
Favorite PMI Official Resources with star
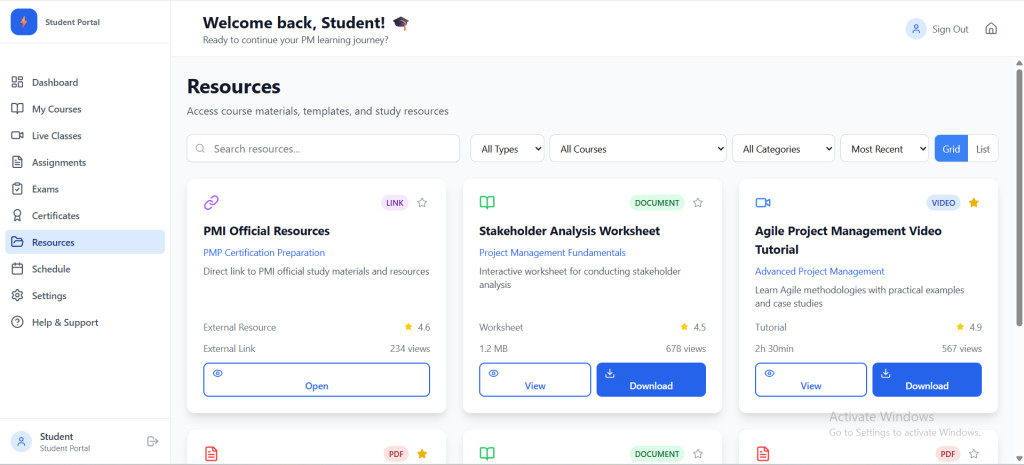tap(422, 203)
